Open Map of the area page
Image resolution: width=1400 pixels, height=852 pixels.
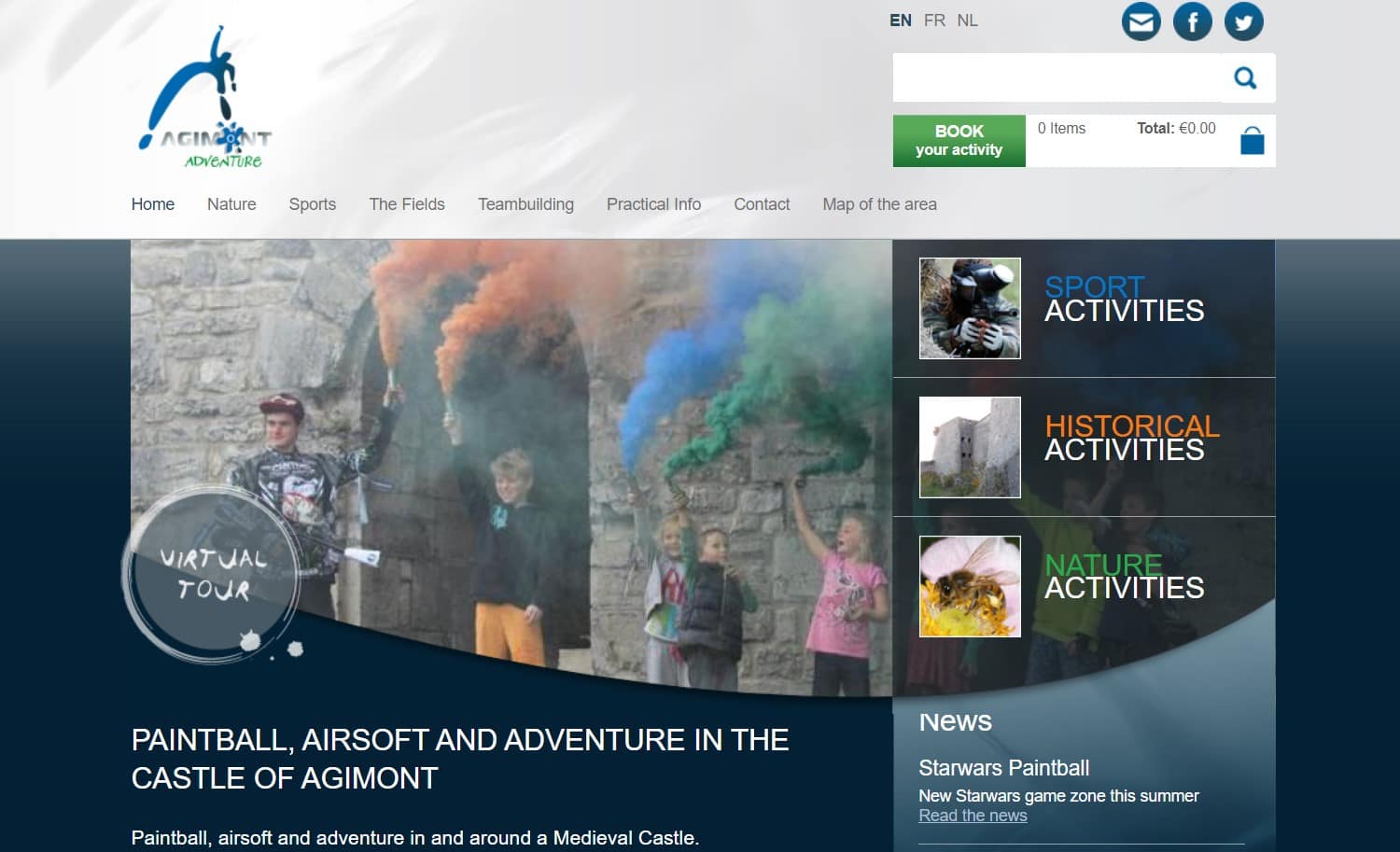[879, 204]
